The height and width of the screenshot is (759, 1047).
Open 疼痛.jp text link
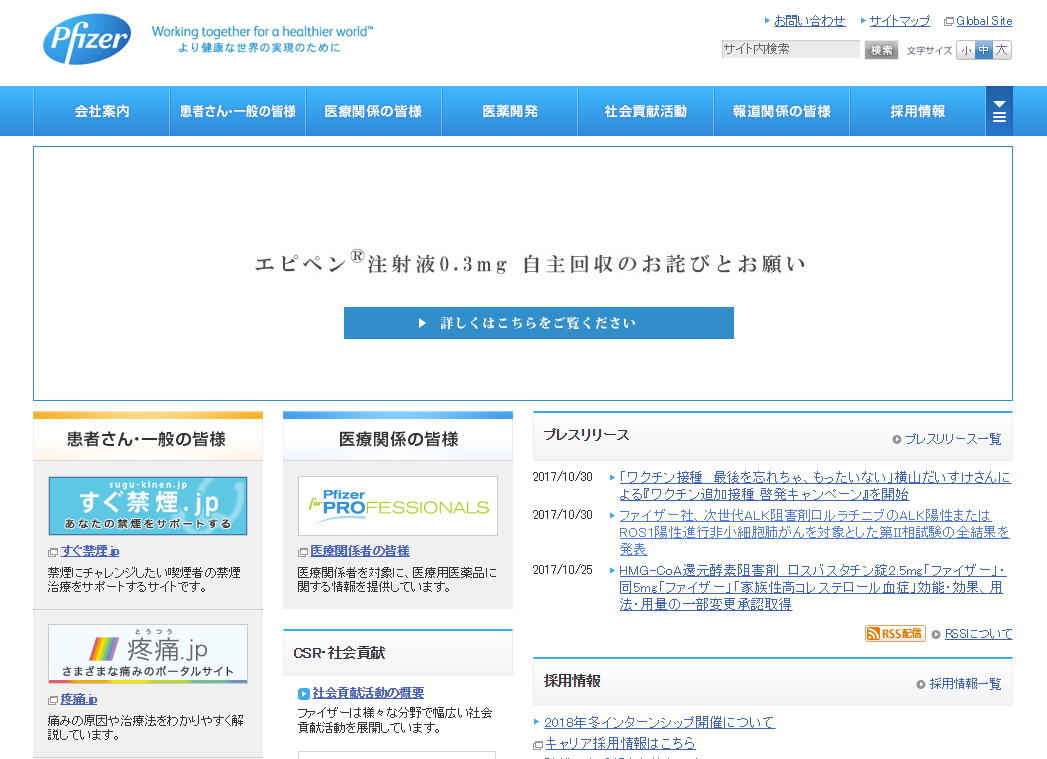(x=79, y=699)
